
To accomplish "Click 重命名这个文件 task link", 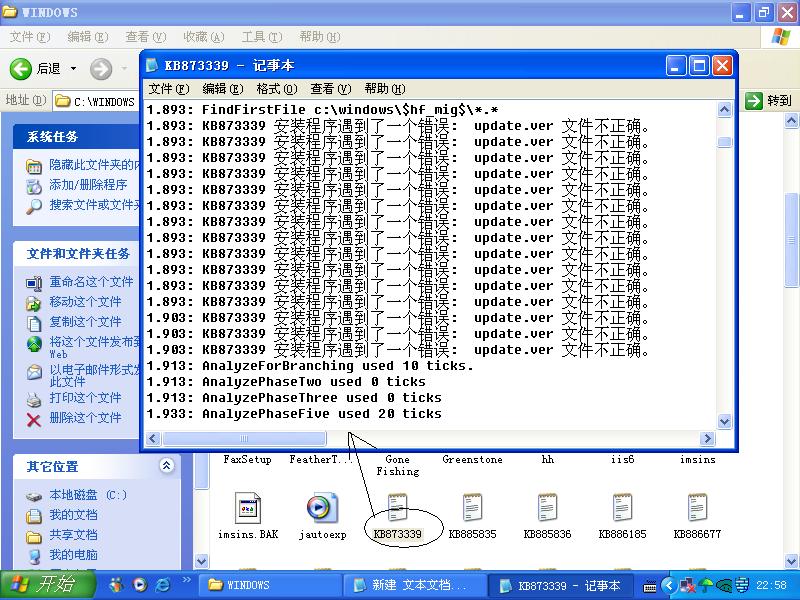I will click(x=91, y=282).
